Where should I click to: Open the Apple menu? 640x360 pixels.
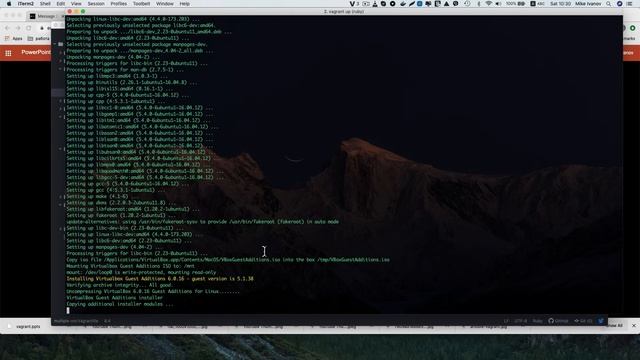tap(9, 4)
